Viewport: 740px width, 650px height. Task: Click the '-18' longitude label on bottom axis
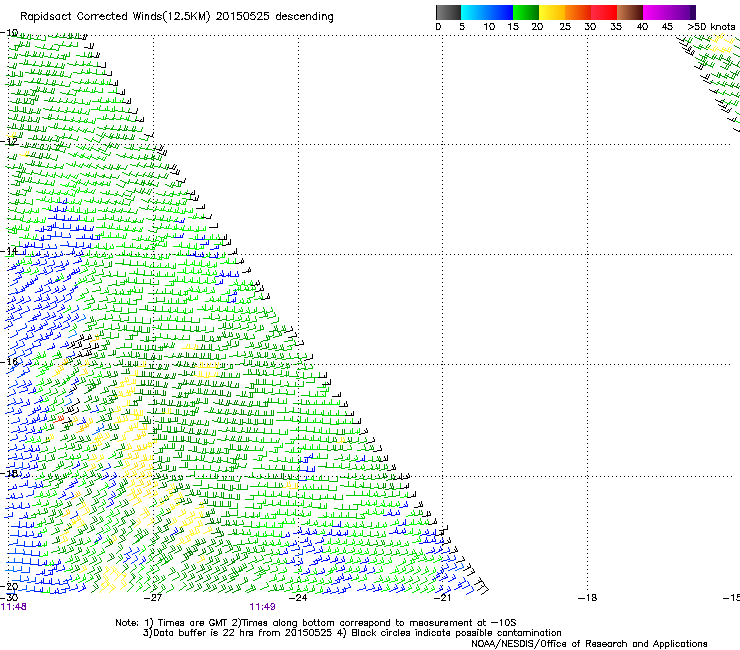(x=587, y=598)
